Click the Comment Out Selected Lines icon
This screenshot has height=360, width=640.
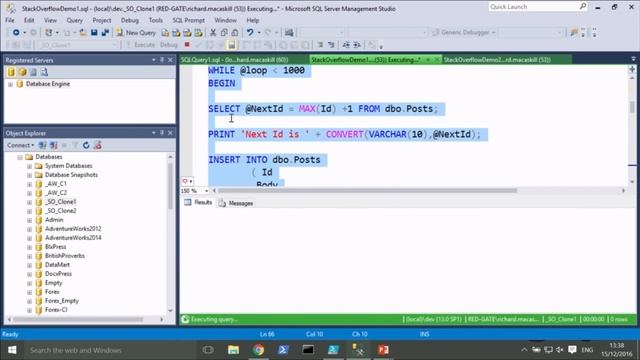click(320, 44)
